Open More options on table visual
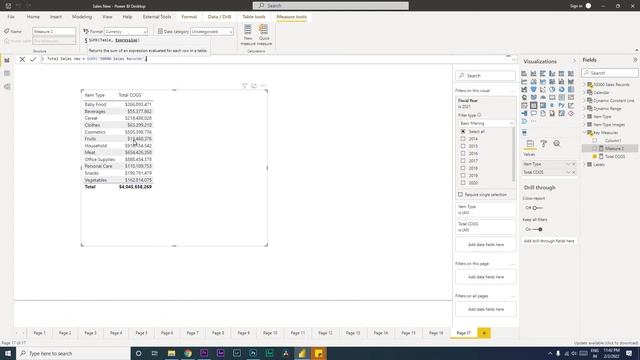The height and width of the screenshot is (360, 640). [263, 86]
